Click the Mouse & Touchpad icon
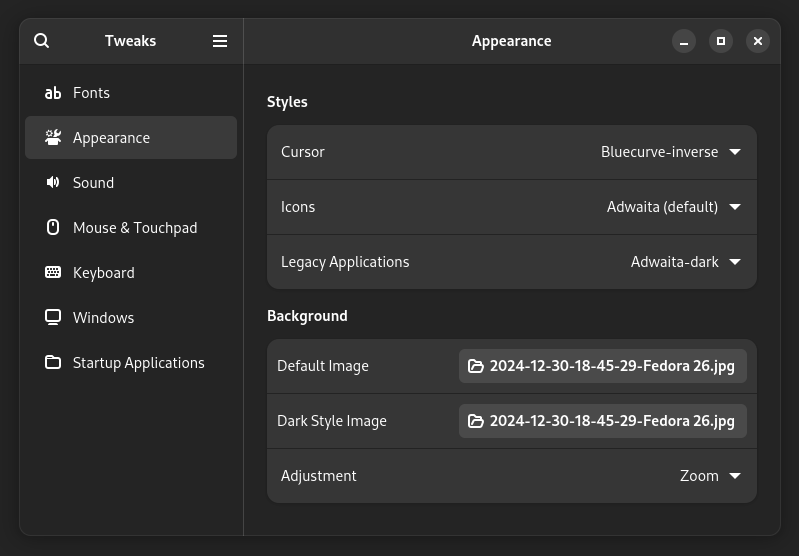This screenshot has width=799, height=556. 53,228
